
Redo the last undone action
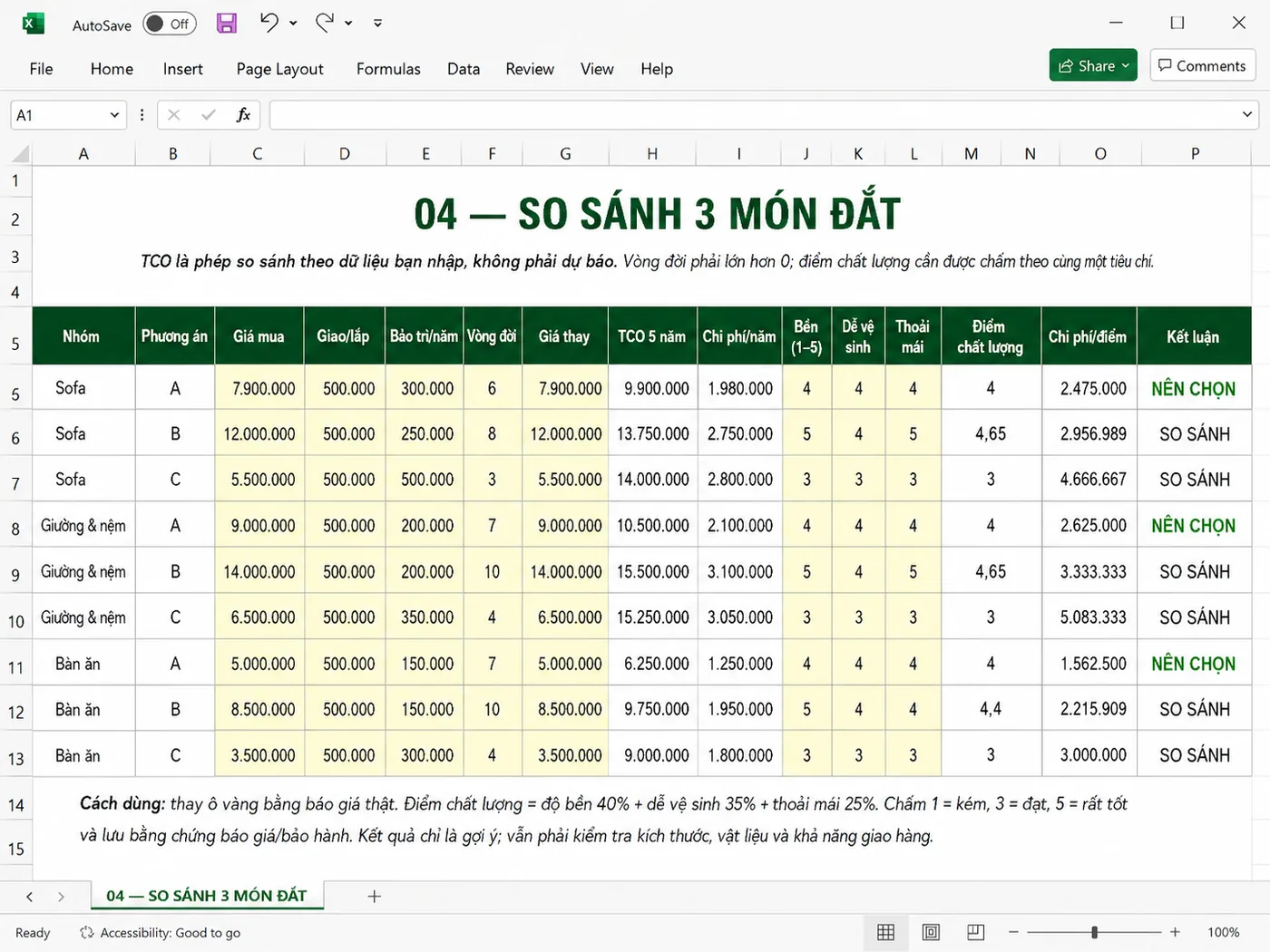pos(325,23)
